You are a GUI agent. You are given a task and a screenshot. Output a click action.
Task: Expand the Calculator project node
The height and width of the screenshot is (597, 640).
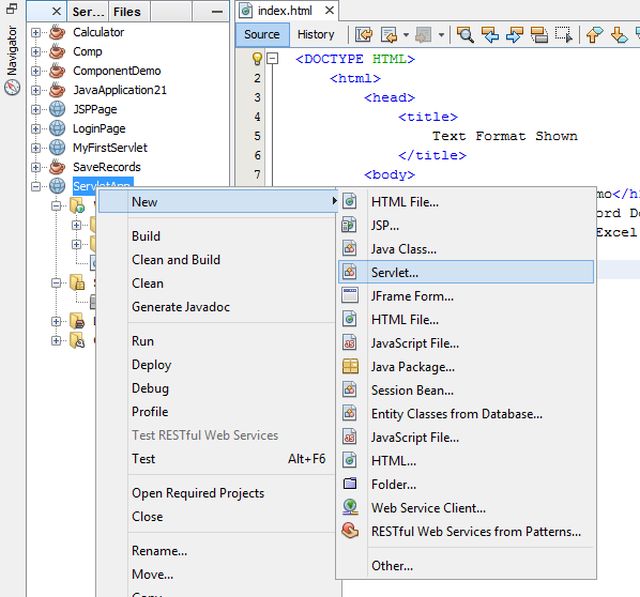(x=36, y=32)
